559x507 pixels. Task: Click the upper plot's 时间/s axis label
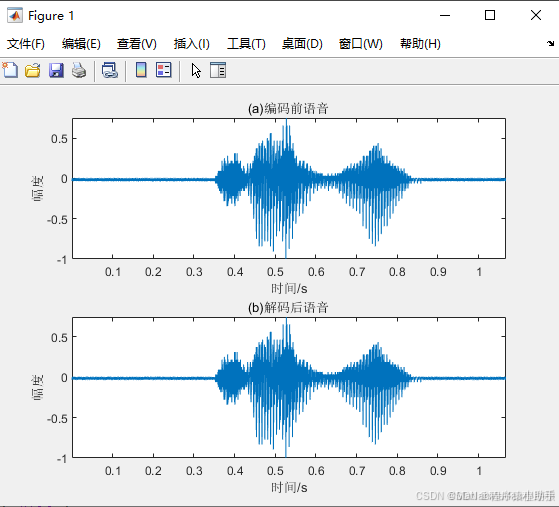click(289, 288)
